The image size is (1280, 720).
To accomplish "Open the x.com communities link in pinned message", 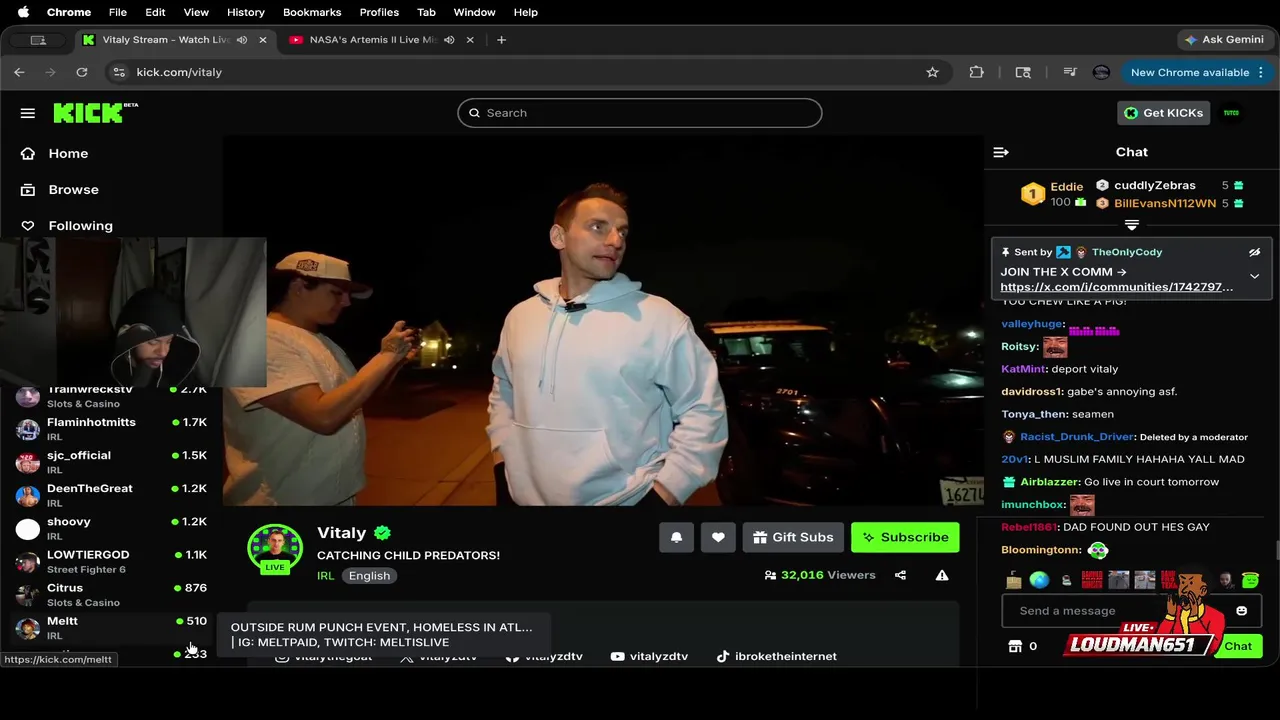I will coord(1116,287).
